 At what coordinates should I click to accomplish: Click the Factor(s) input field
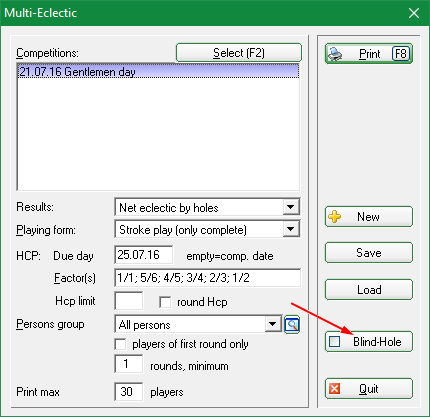click(208, 278)
